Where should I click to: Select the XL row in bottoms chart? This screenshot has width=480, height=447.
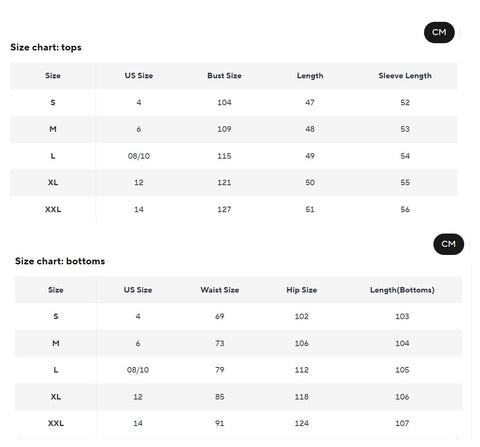click(238, 397)
